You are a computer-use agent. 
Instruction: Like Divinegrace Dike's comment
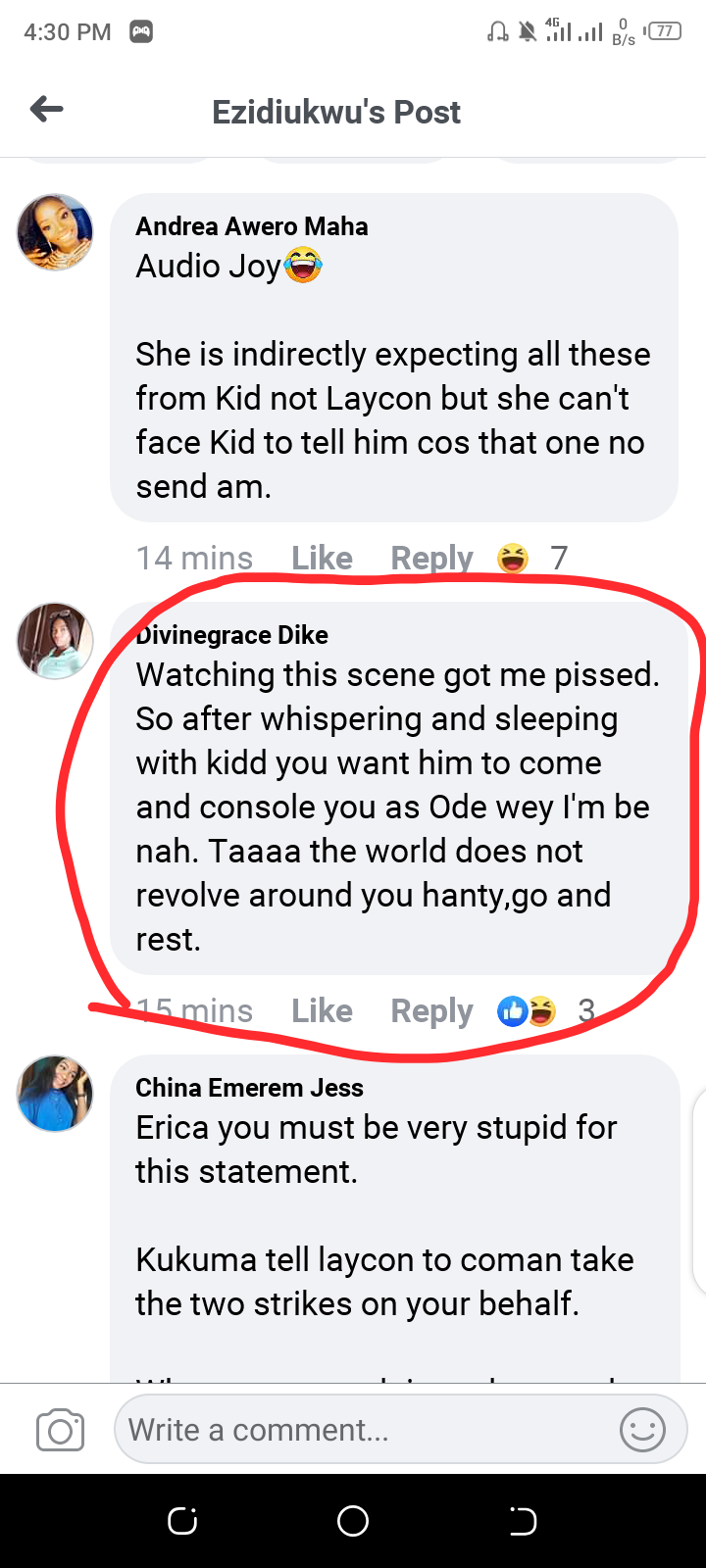tap(322, 1010)
